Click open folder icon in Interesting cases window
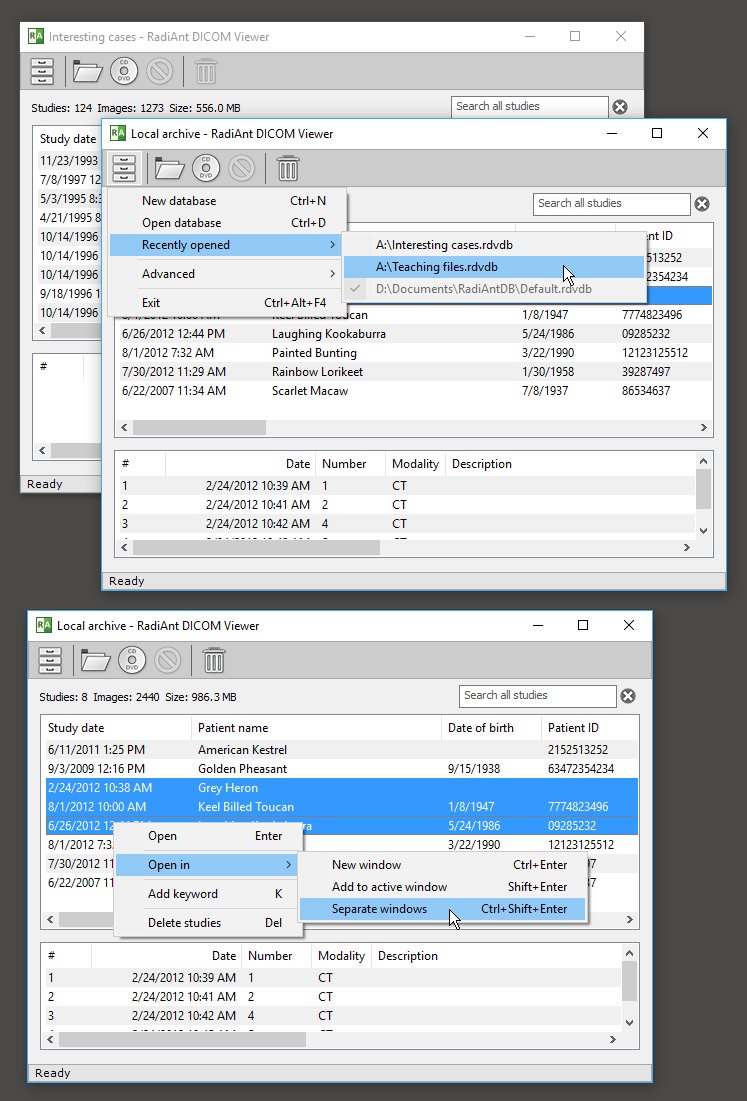The height and width of the screenshot is (1101, 747). coord(88,72)
